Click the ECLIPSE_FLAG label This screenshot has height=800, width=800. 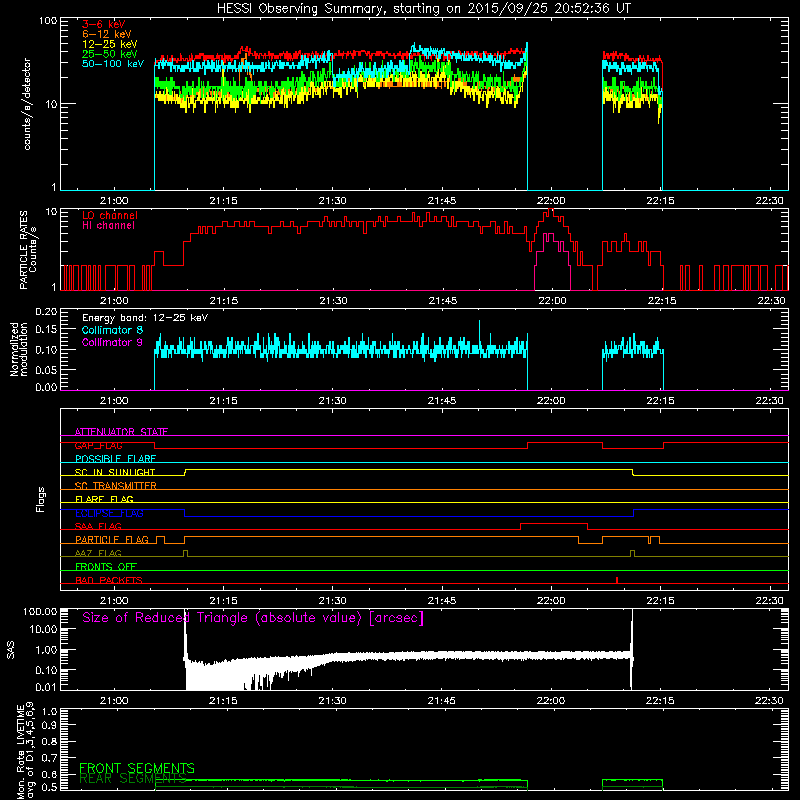(x=109, y=513)
